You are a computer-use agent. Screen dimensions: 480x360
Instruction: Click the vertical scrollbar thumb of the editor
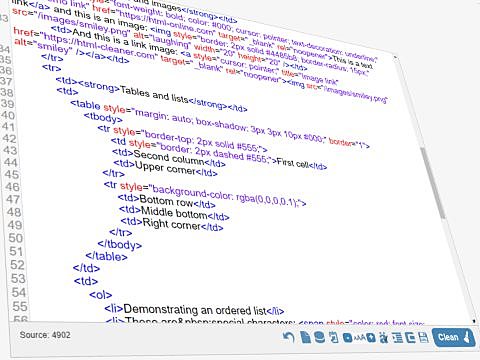[433, 183]
